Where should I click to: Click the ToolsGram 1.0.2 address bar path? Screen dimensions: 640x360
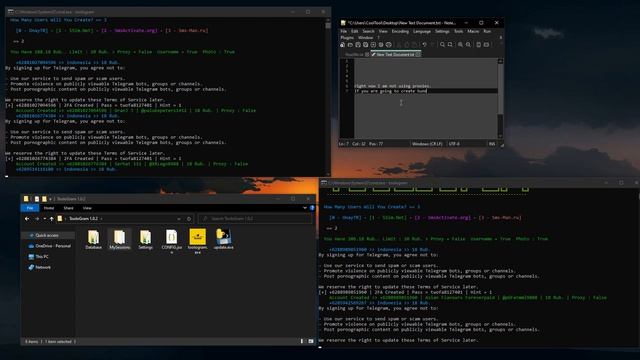pyautogui.click(x=83, y=219)
